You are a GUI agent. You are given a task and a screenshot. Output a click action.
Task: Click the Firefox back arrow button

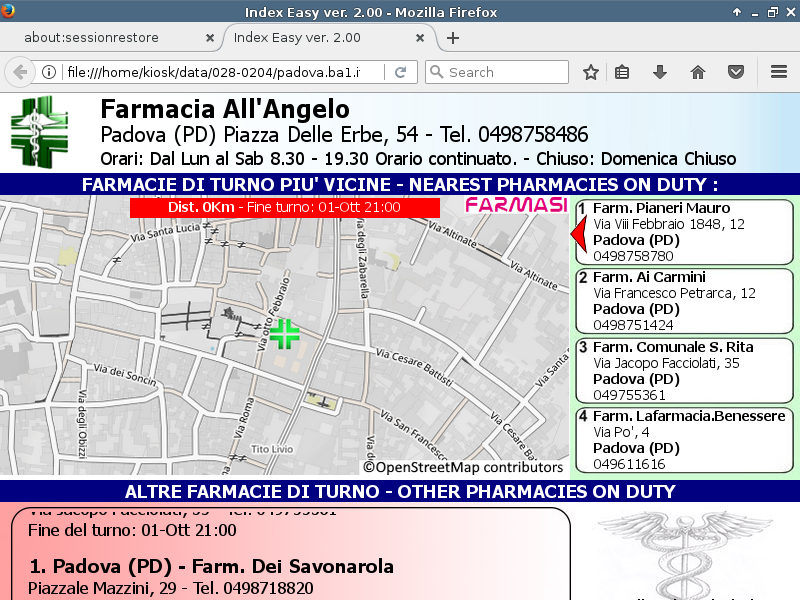coord(20,72)
